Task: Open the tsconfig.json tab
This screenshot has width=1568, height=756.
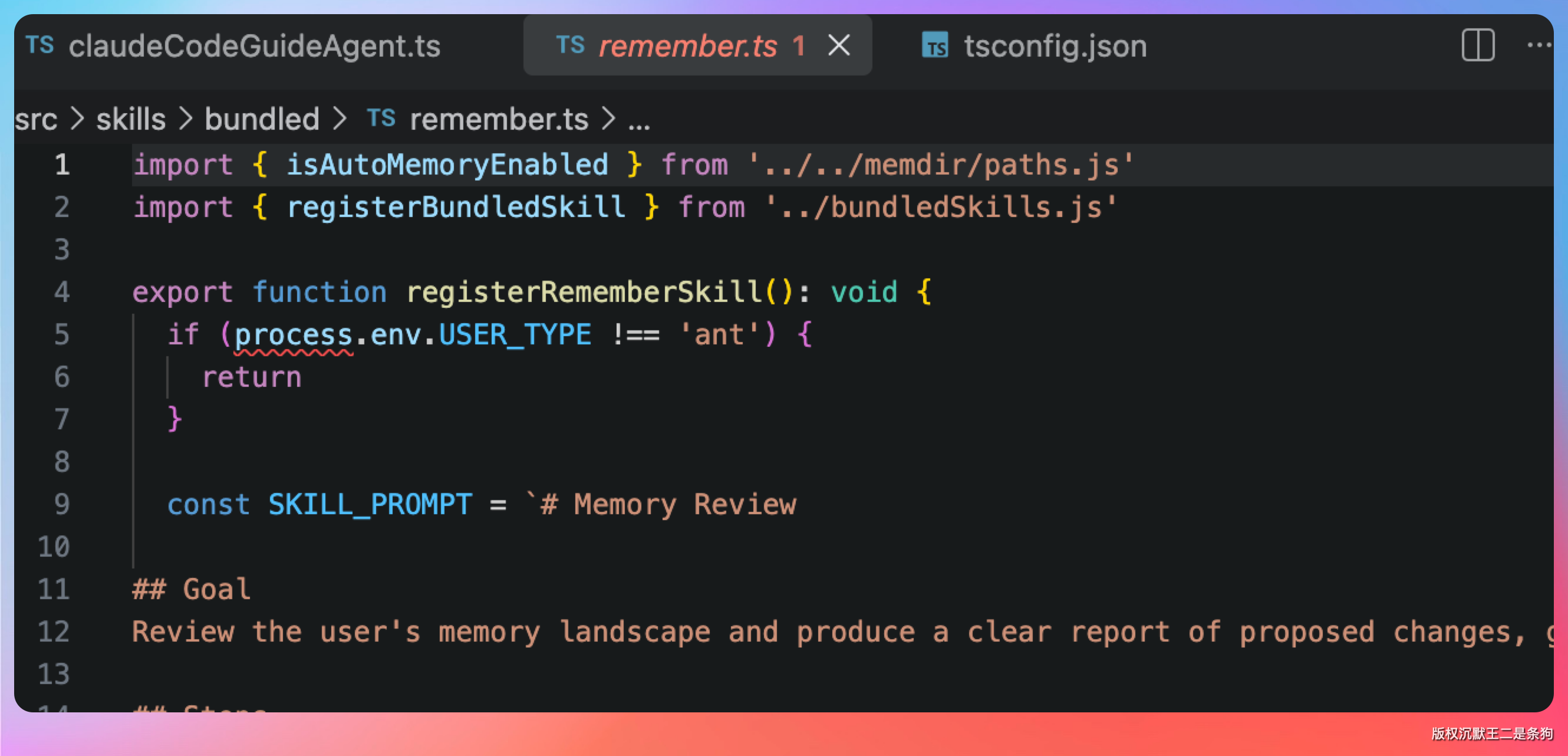Action: click(x=1054, y=46)
